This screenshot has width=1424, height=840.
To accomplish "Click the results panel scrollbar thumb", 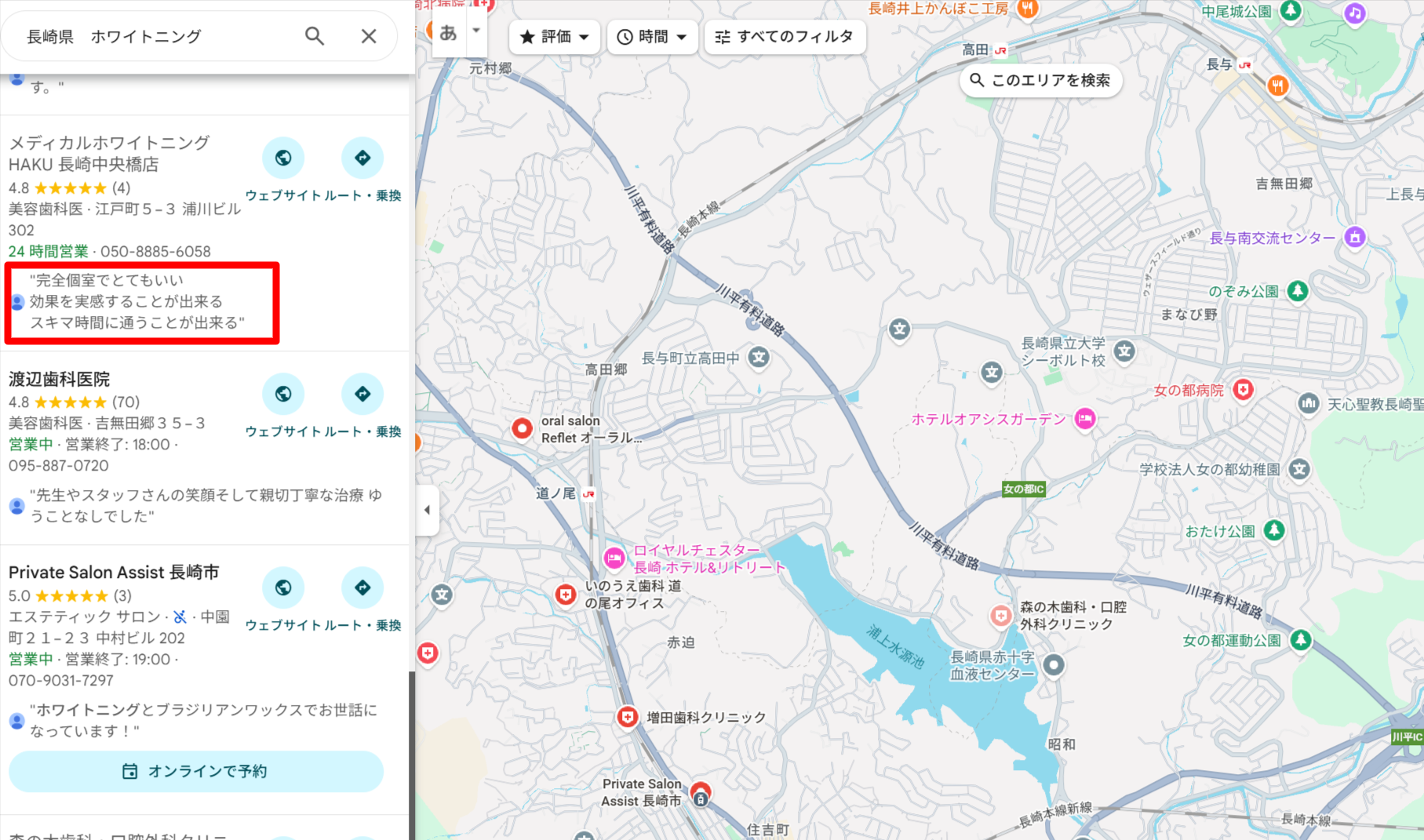I will 411,756.
